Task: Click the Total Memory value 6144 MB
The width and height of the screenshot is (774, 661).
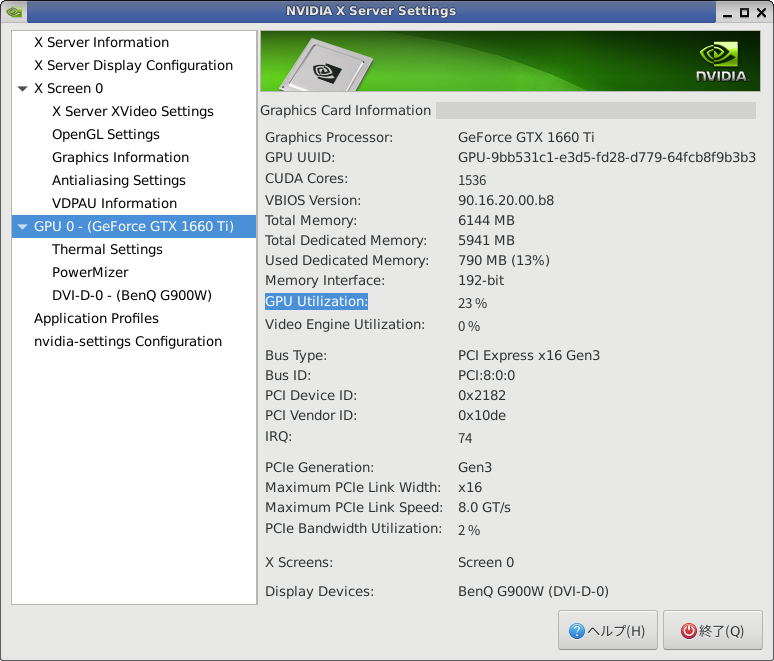Action: [x=486, y=220]
